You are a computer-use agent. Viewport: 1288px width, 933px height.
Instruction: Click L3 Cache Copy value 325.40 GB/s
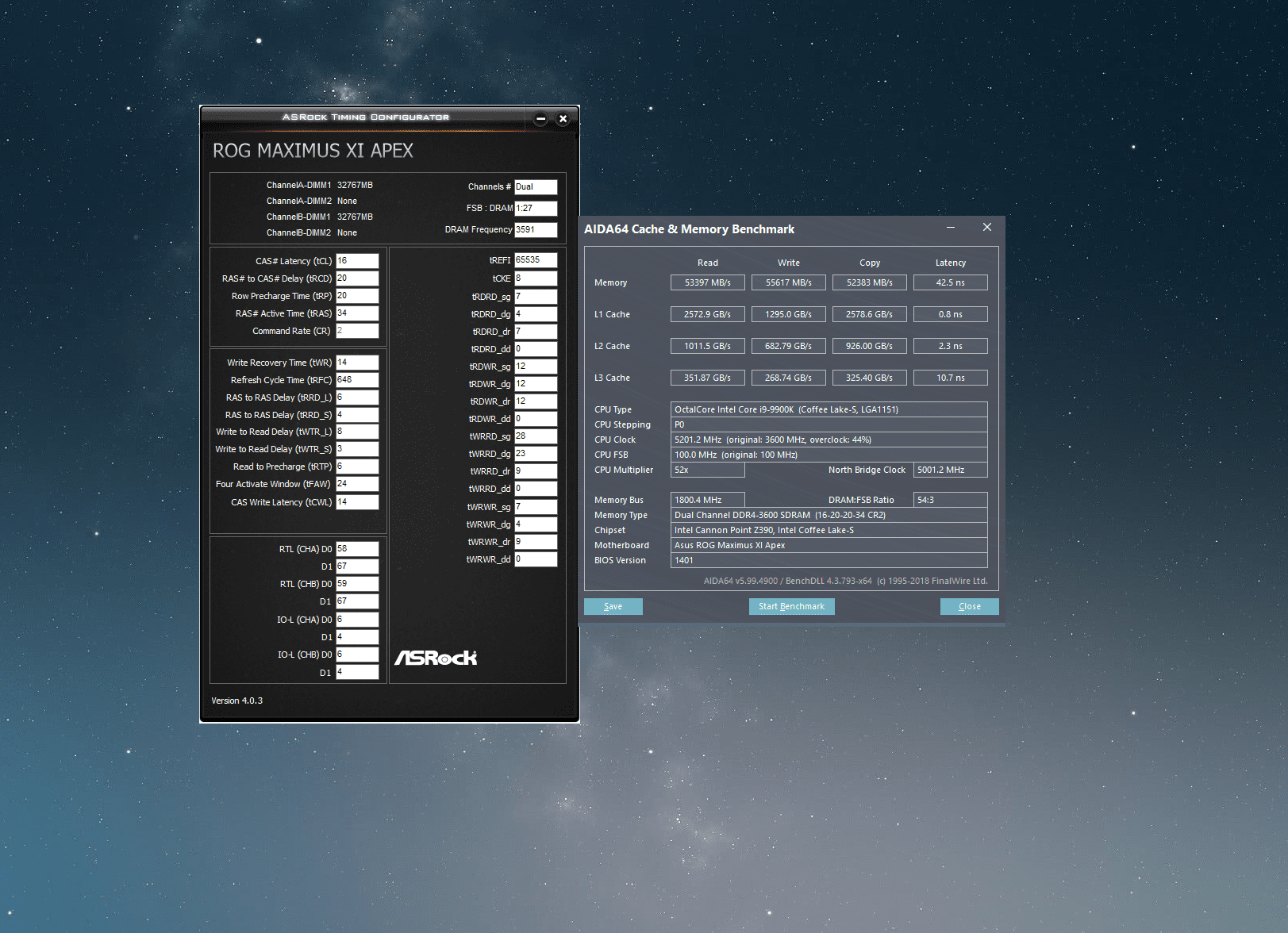tap(870, 378)
